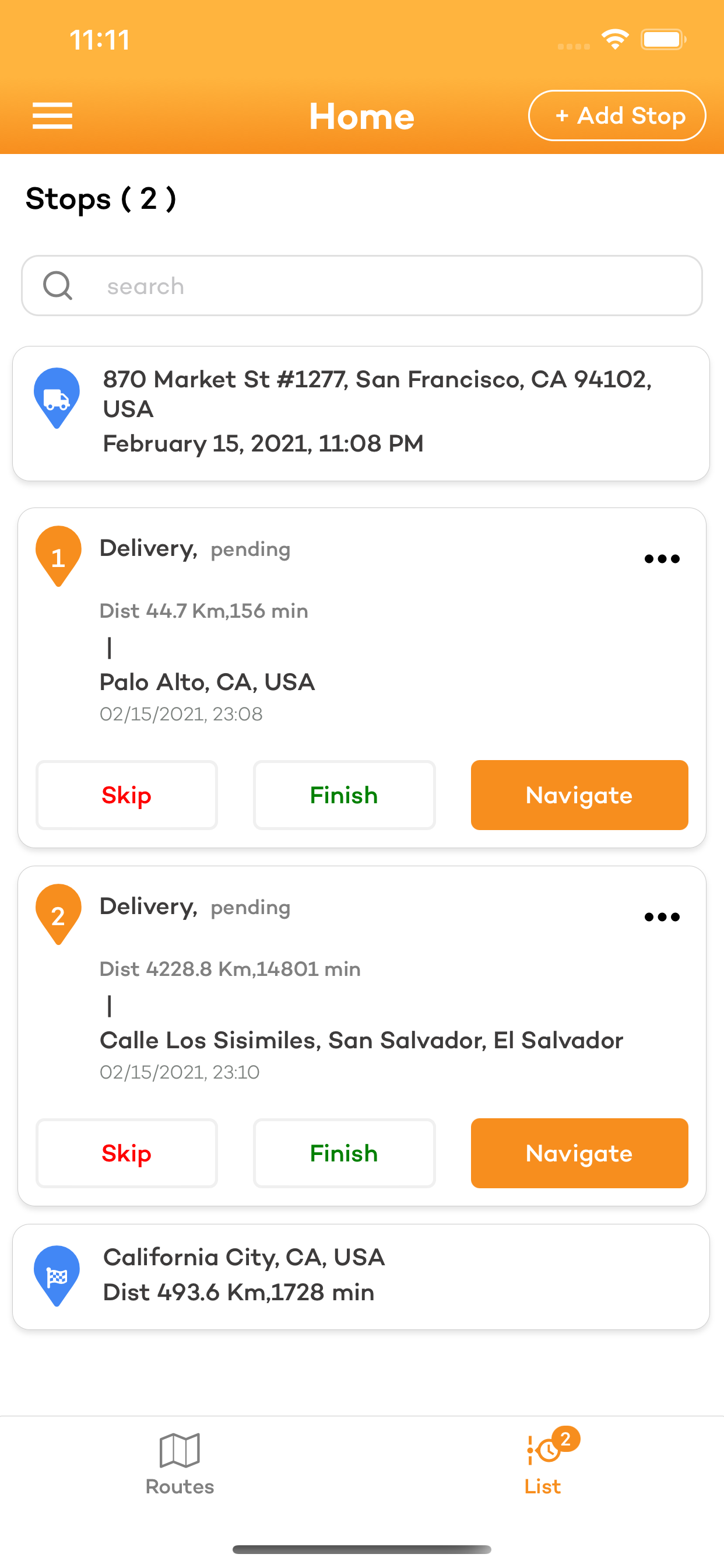Finish the Calle Los Sisimiles delivery
The width and height of the screenshot is (724, 1568).
click(345, 1153)
